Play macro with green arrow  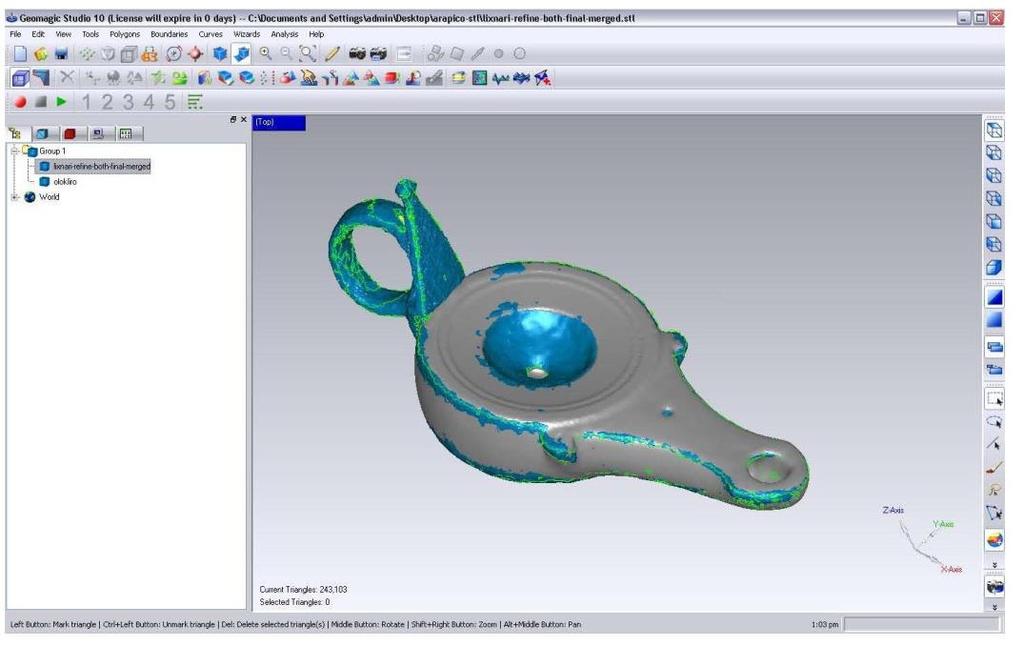[x=61, y=102]
